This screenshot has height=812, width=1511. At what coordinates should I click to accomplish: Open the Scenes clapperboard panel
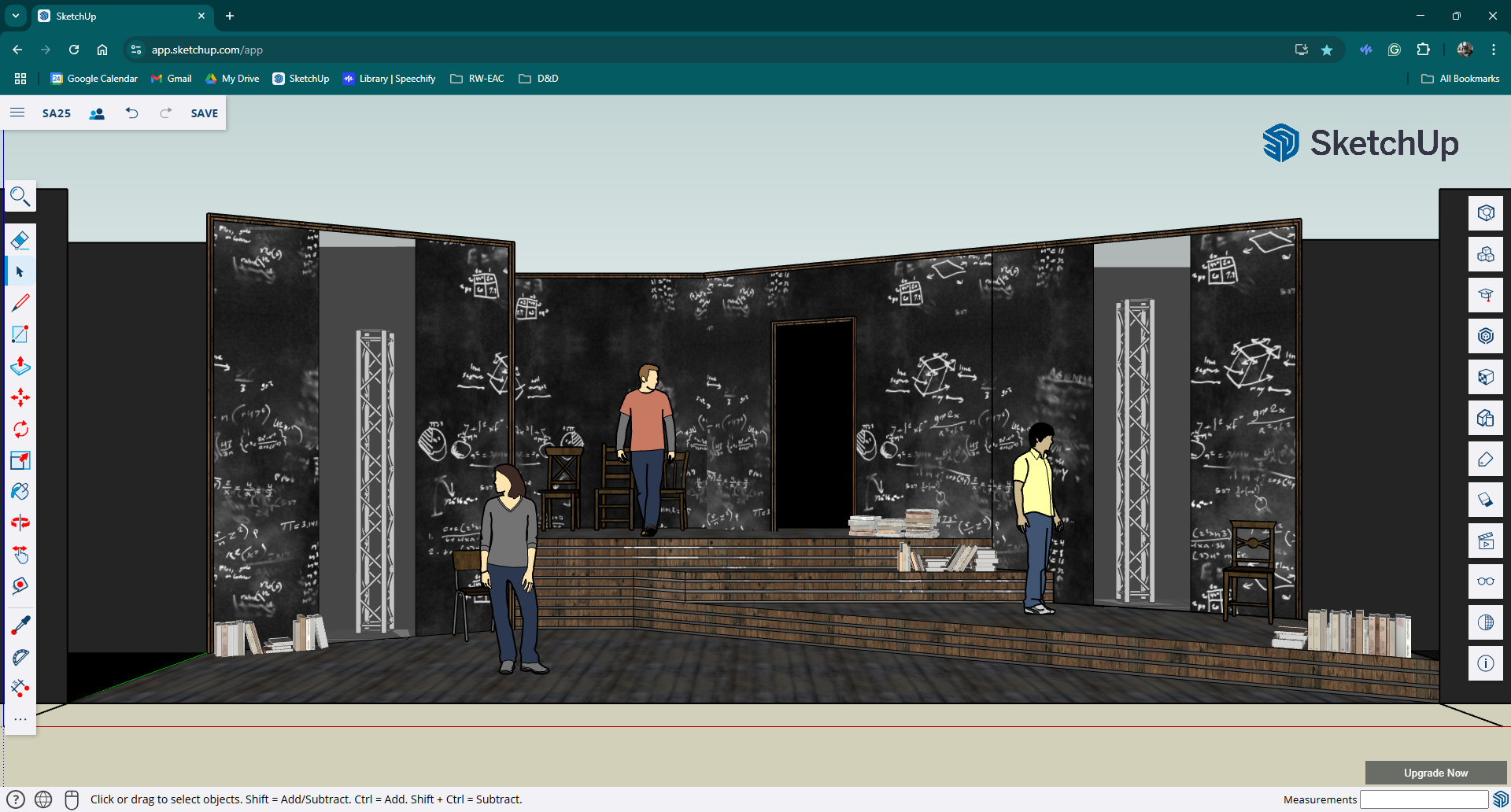pos(1486,541)
